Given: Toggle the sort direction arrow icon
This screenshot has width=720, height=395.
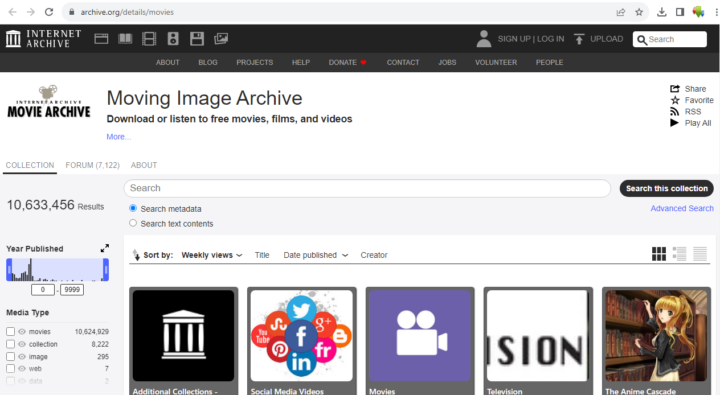Looking at the screenshot, I should pyautogui.click(x=136, y=255).
